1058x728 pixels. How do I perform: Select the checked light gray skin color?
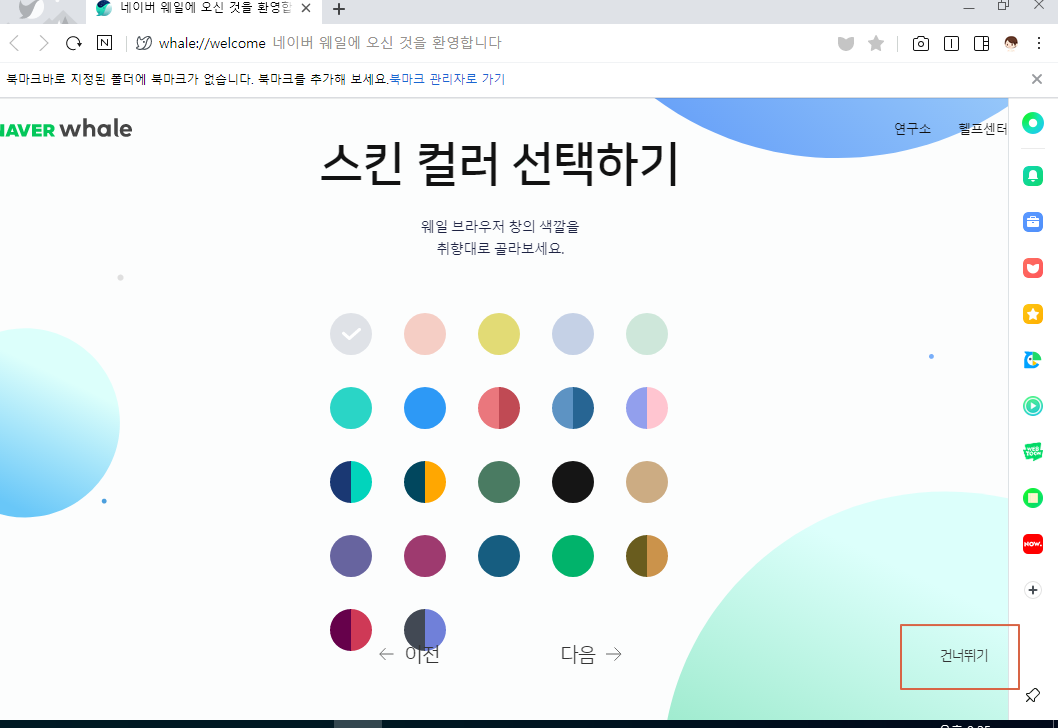point(351,334)
